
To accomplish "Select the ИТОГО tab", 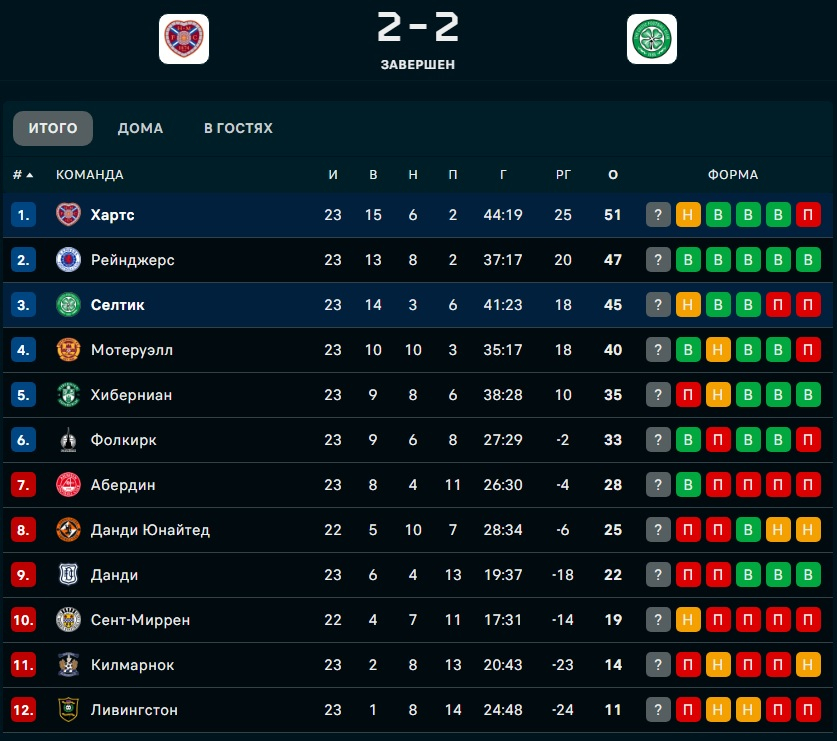I will pos(53,128).
